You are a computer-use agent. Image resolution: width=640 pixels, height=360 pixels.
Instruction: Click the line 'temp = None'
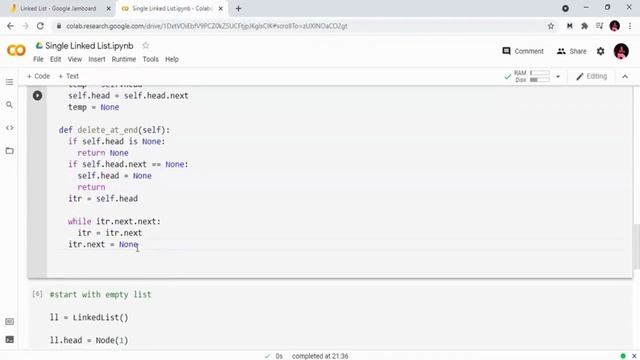coord(93,107)
